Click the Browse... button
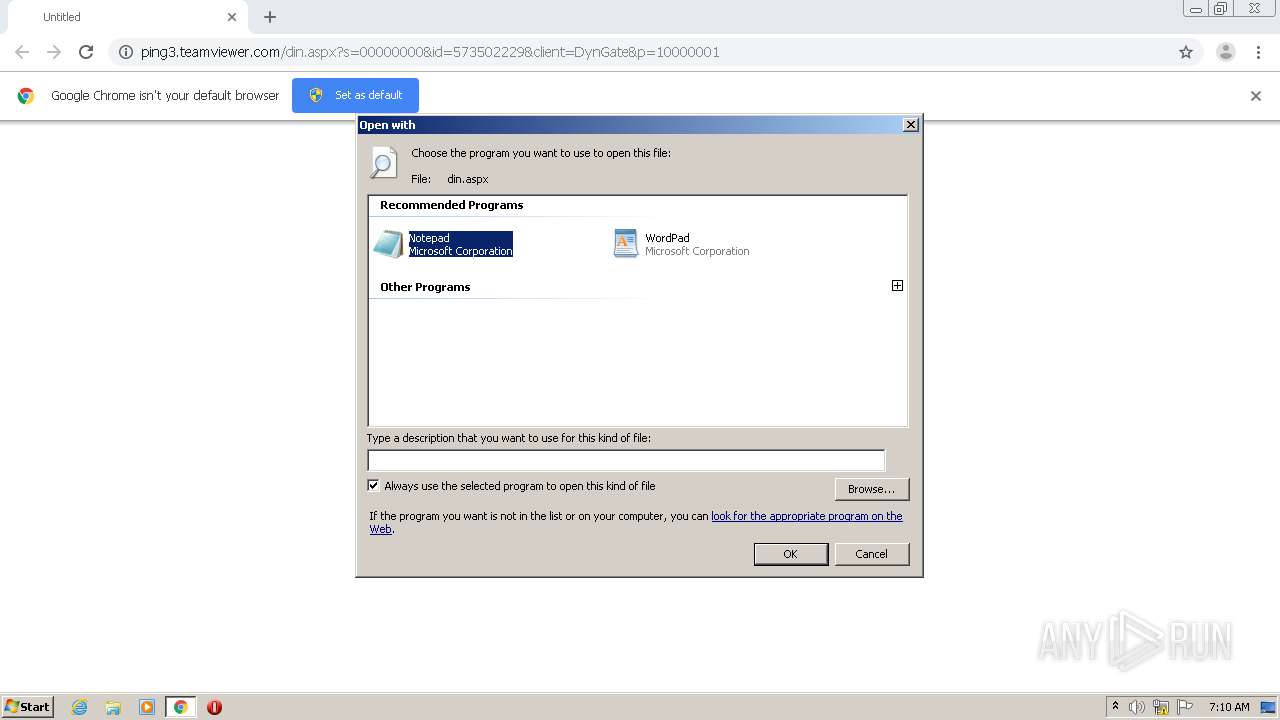This screenshot has height=720, width=1280. click(x=871, y=489)
